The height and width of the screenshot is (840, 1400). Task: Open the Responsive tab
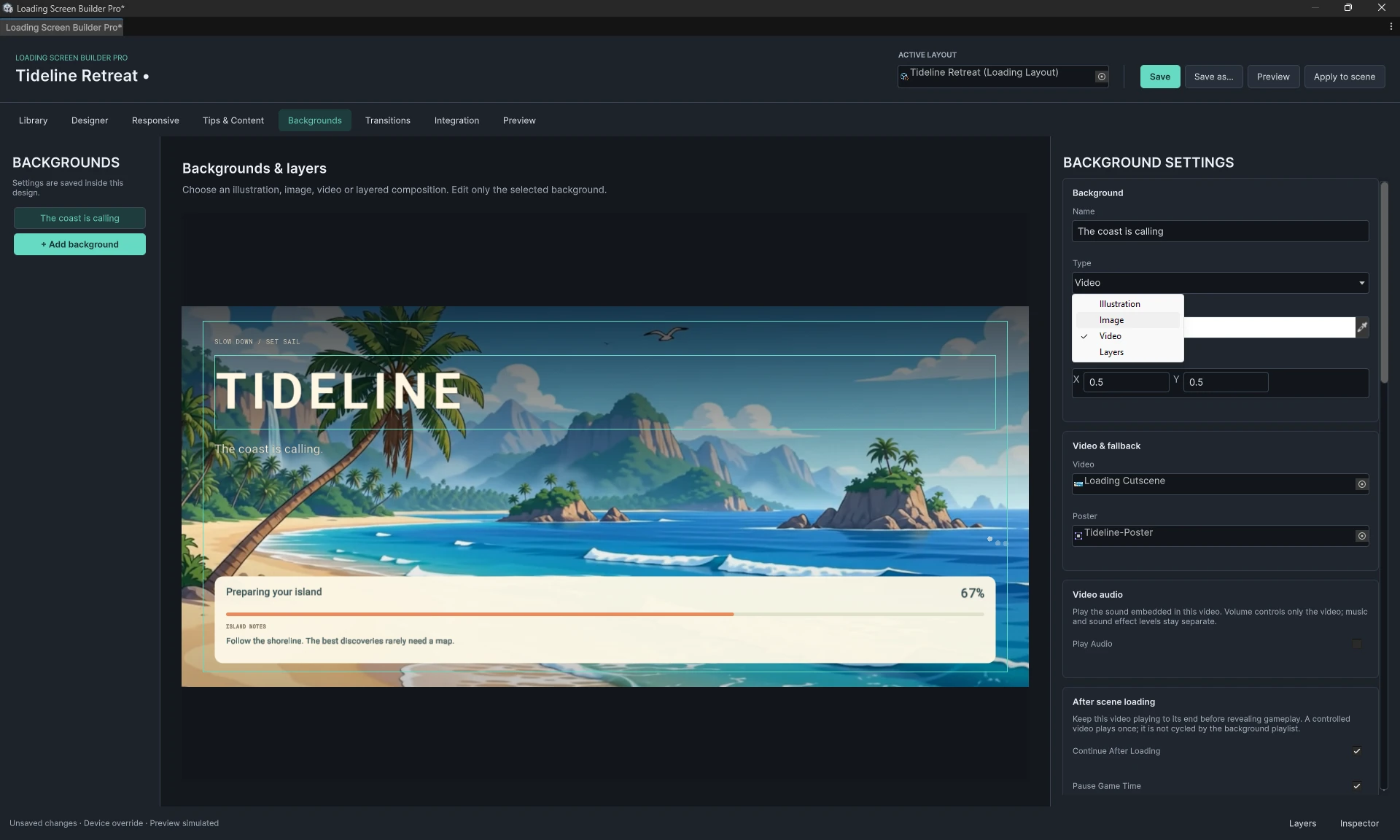point(155,120)
